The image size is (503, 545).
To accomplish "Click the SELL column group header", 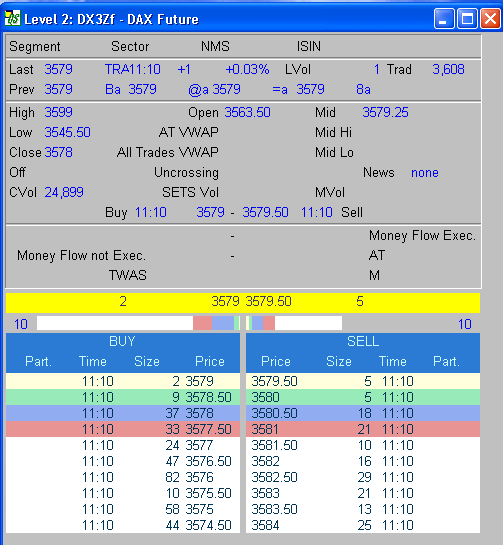I will point(363,341).
